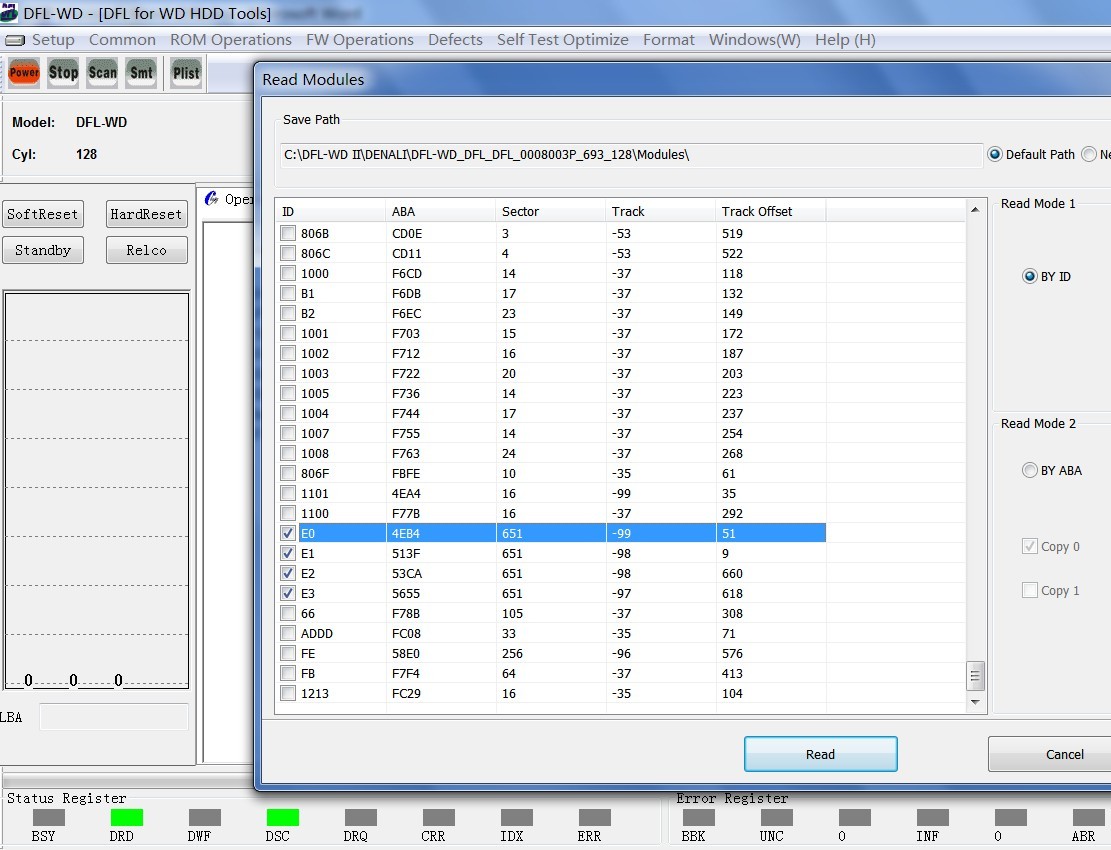
Task: Uncheck module E0 checkbox
Action: click(288, 533)
